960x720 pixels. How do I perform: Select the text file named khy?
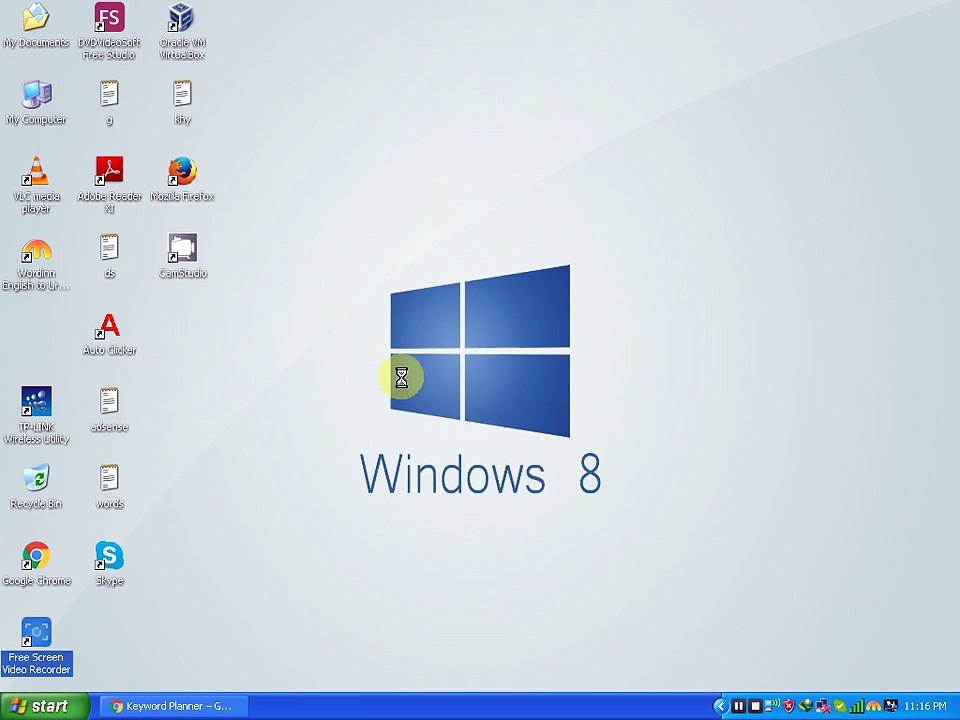182,103
